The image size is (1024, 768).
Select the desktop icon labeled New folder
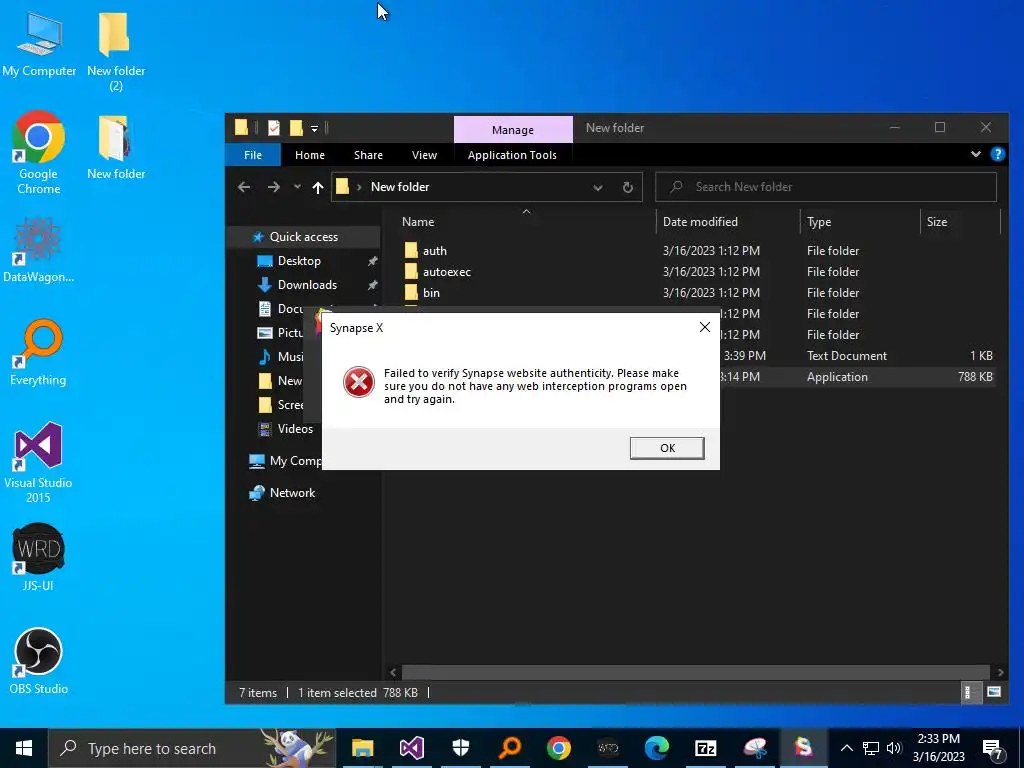tap(116, 148)
